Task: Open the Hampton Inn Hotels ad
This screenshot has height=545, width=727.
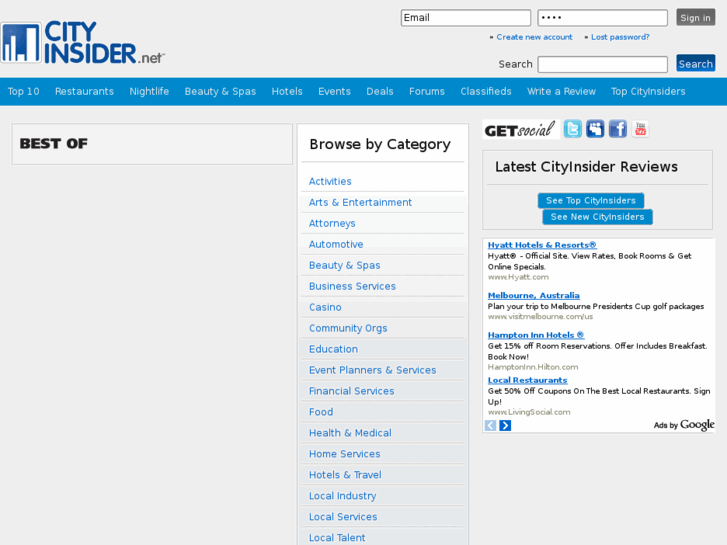Action: (x=536, y=335)
